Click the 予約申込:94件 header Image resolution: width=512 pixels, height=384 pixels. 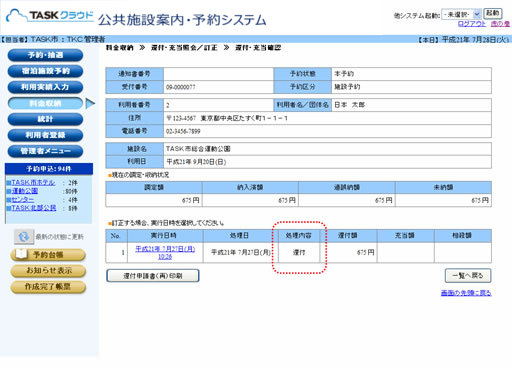[x=49, y=169]
